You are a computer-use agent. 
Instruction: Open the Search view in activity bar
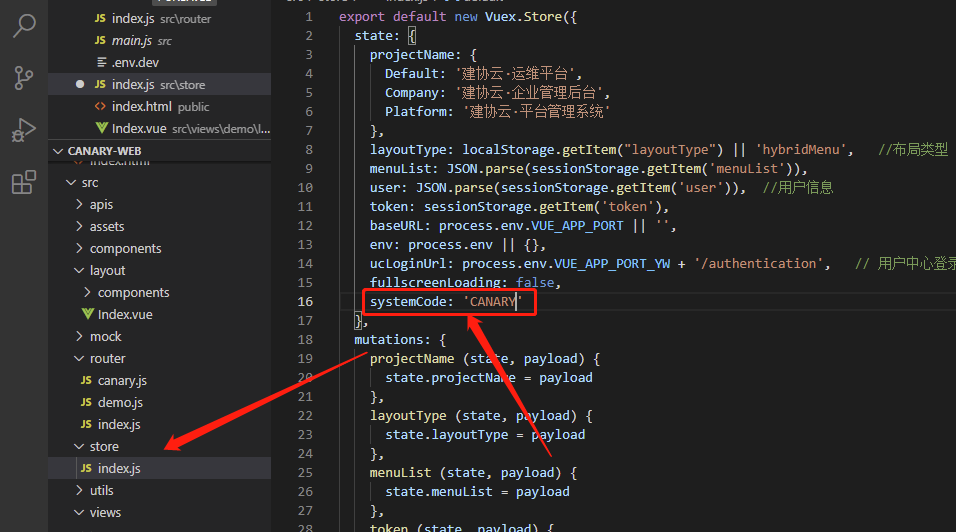click(24, 26)
